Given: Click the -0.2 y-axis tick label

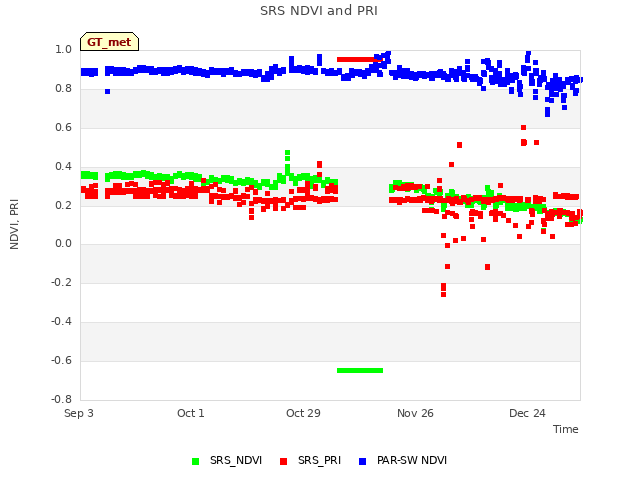Looking at the screenshot, I should coord(61,282).
